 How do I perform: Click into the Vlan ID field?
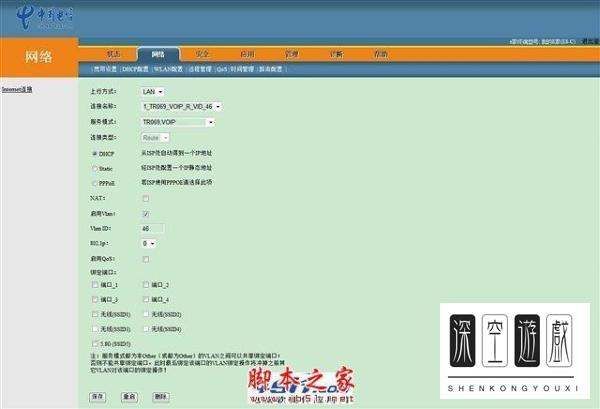click(152, 228)
